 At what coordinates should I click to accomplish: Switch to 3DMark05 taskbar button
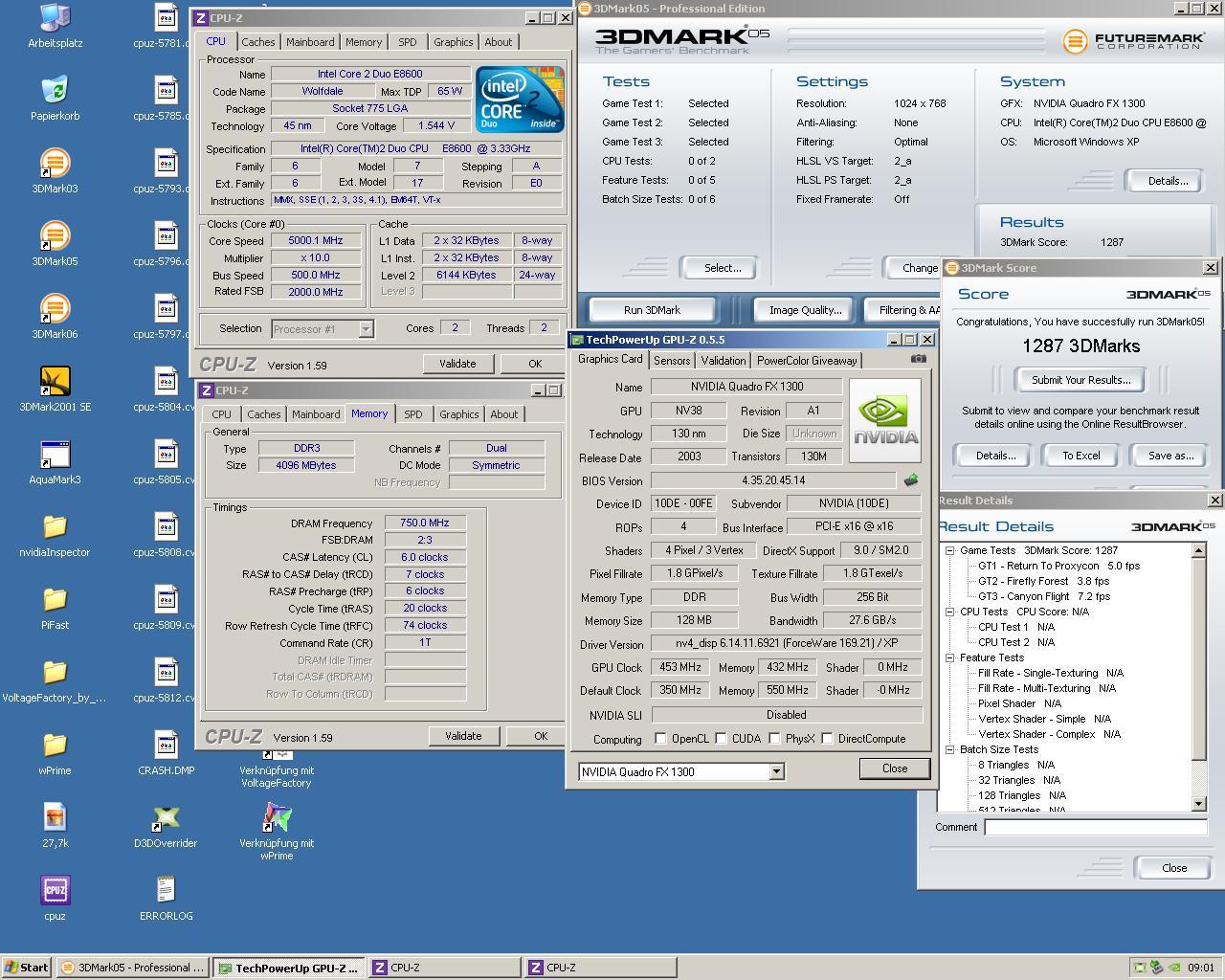(132, 968)
